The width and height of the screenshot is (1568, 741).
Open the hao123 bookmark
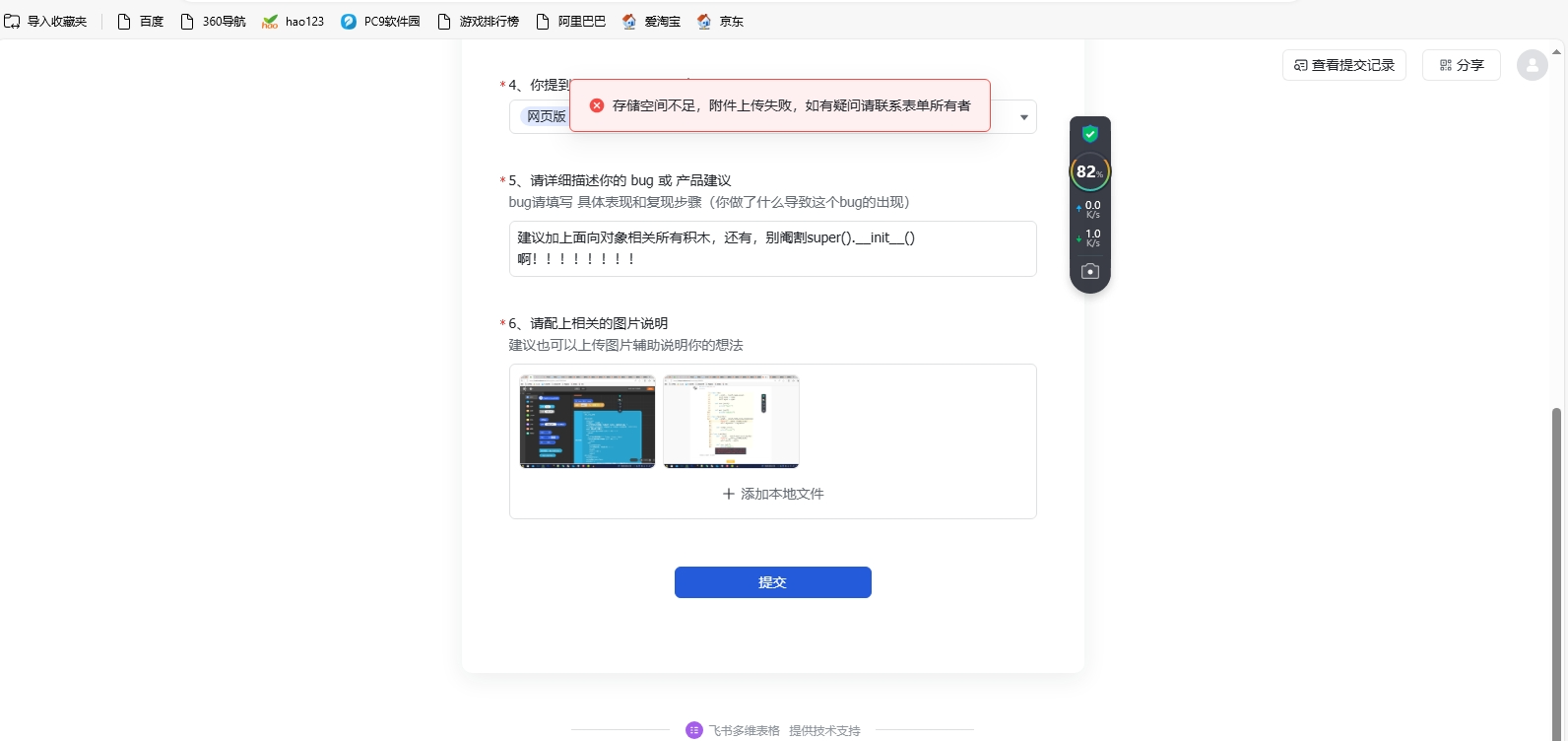(x=293, y=21)
